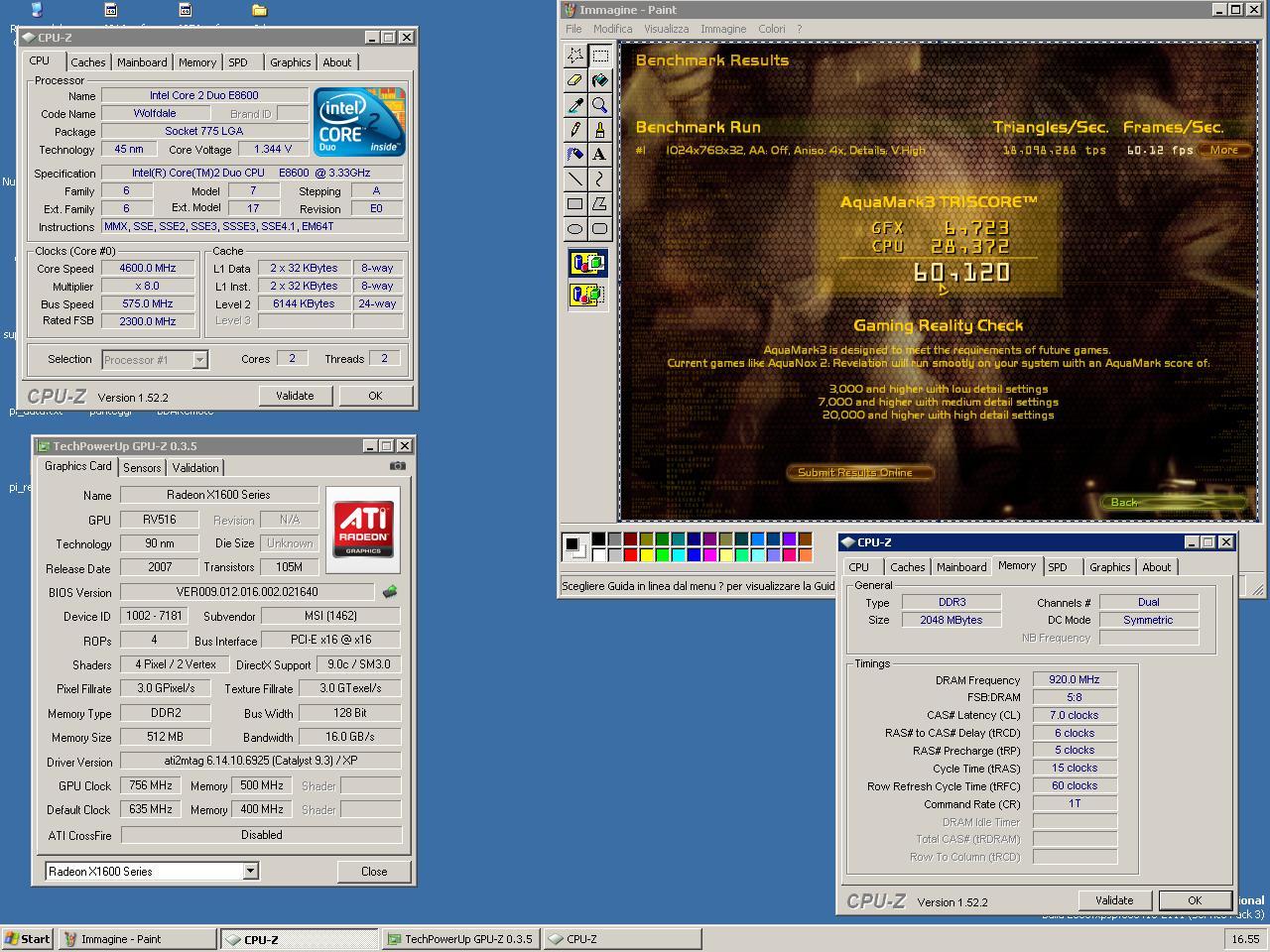Pick the cyan color swatch in the palette
Screen dimensions: 1270x952
678,555
